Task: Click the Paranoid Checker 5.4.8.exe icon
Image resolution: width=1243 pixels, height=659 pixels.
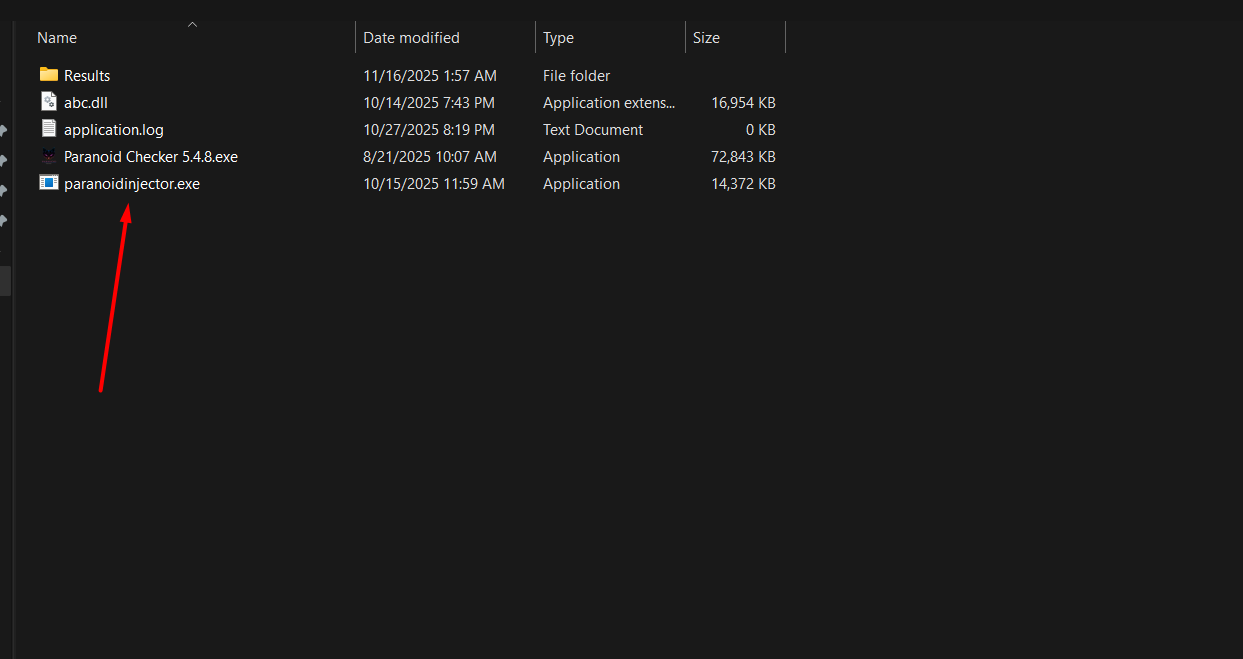Action: click(49, 156)
